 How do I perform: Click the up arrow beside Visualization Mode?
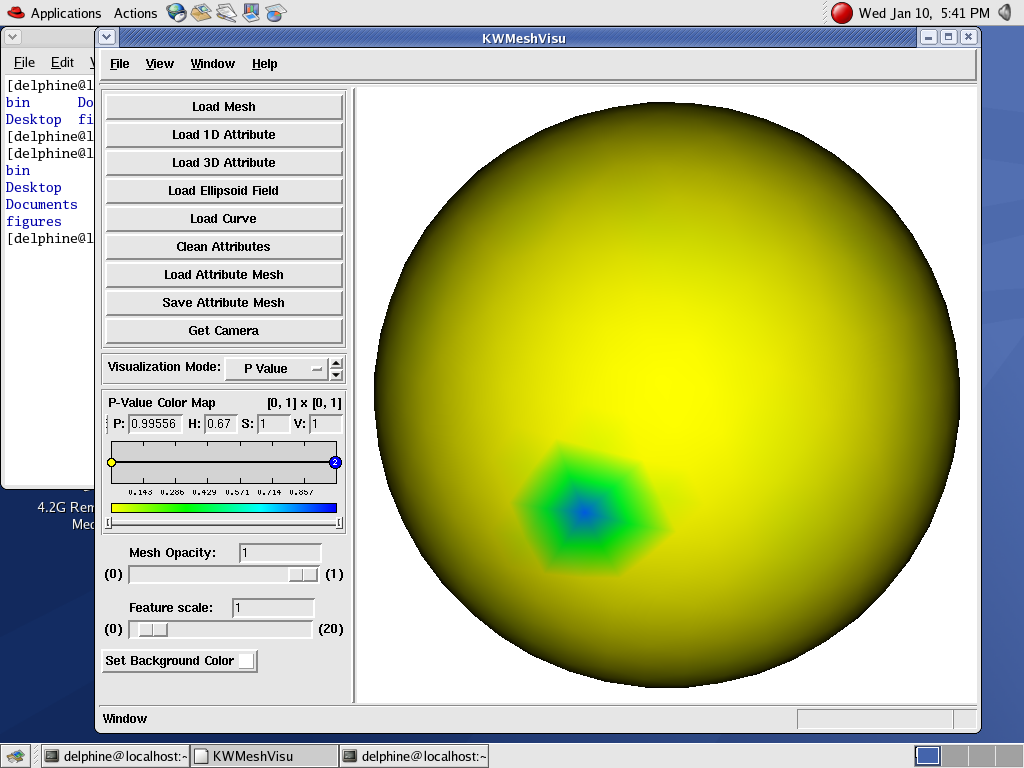click(336, 363)
